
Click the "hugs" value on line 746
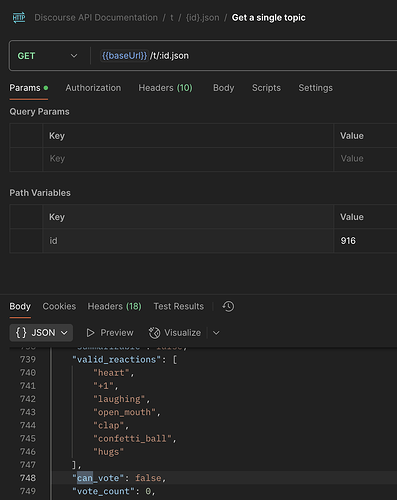pos(108,452)
